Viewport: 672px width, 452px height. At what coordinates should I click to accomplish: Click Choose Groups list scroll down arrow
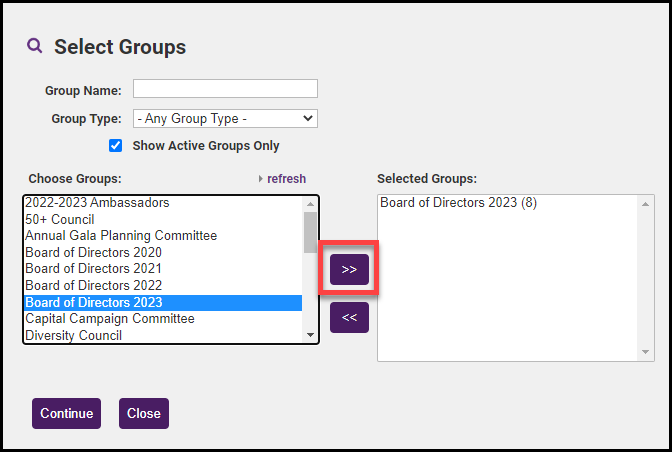tap(310, 335)
